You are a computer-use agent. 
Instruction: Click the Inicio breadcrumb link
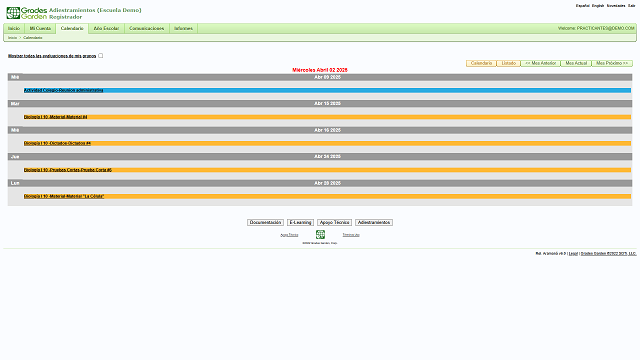click(12, 38)
